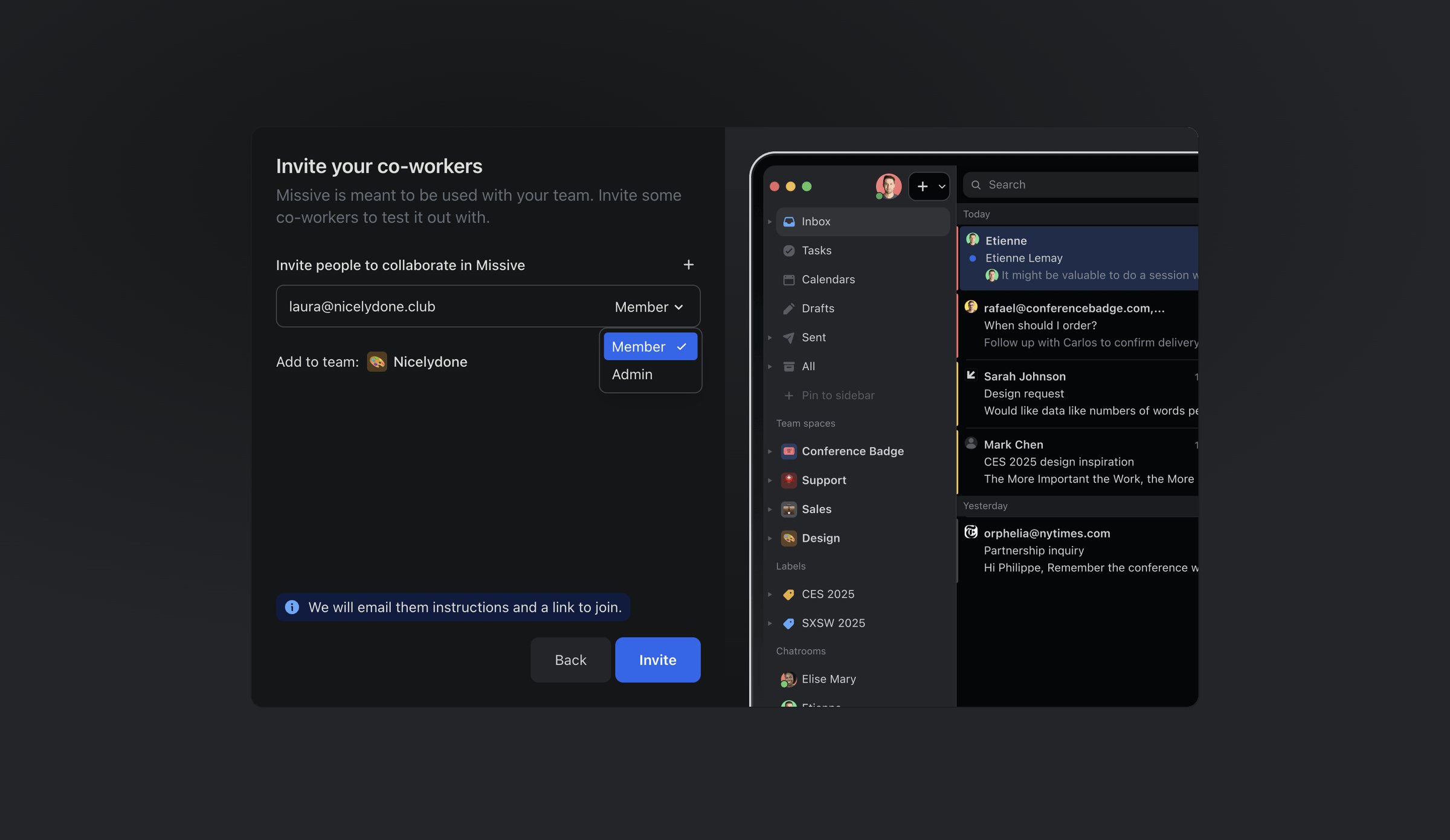This screenshot has height=840, width=1450.
Task: Open the Elise Mary chatroom avatar
Action: coord(788,679)
